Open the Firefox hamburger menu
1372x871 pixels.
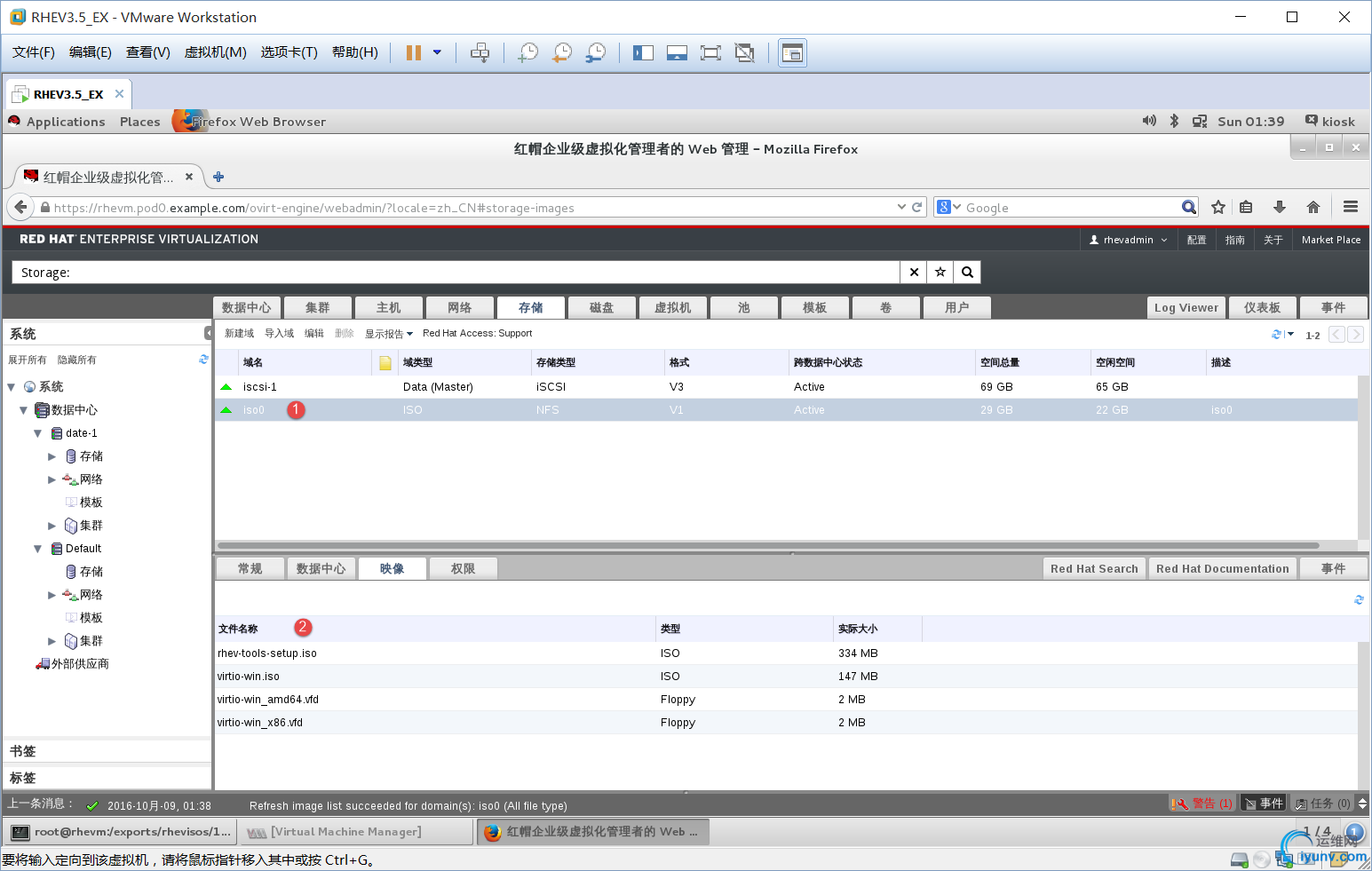(x=1351, y=207)
